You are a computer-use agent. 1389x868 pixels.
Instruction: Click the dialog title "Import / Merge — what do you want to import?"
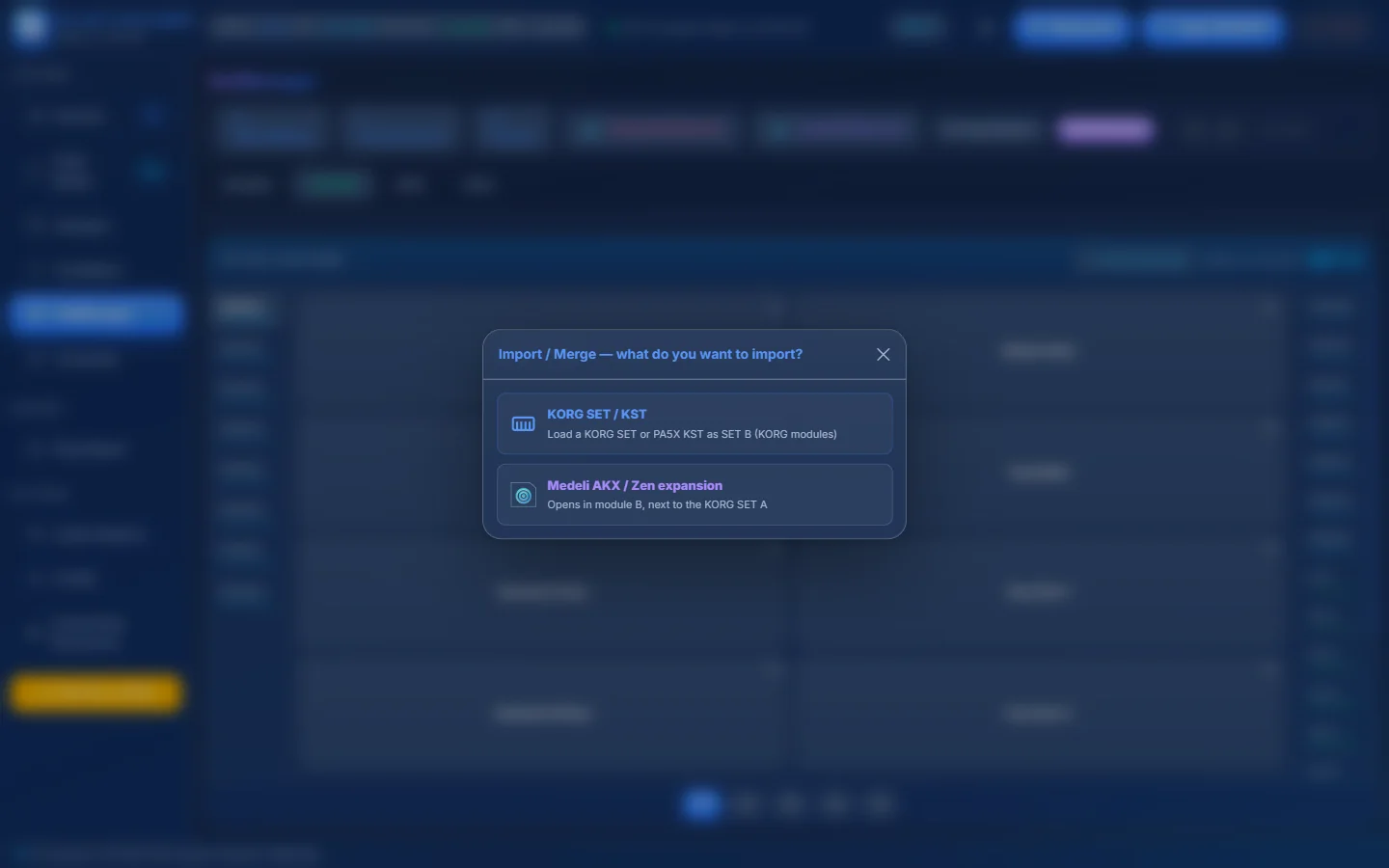pos(650,354)
